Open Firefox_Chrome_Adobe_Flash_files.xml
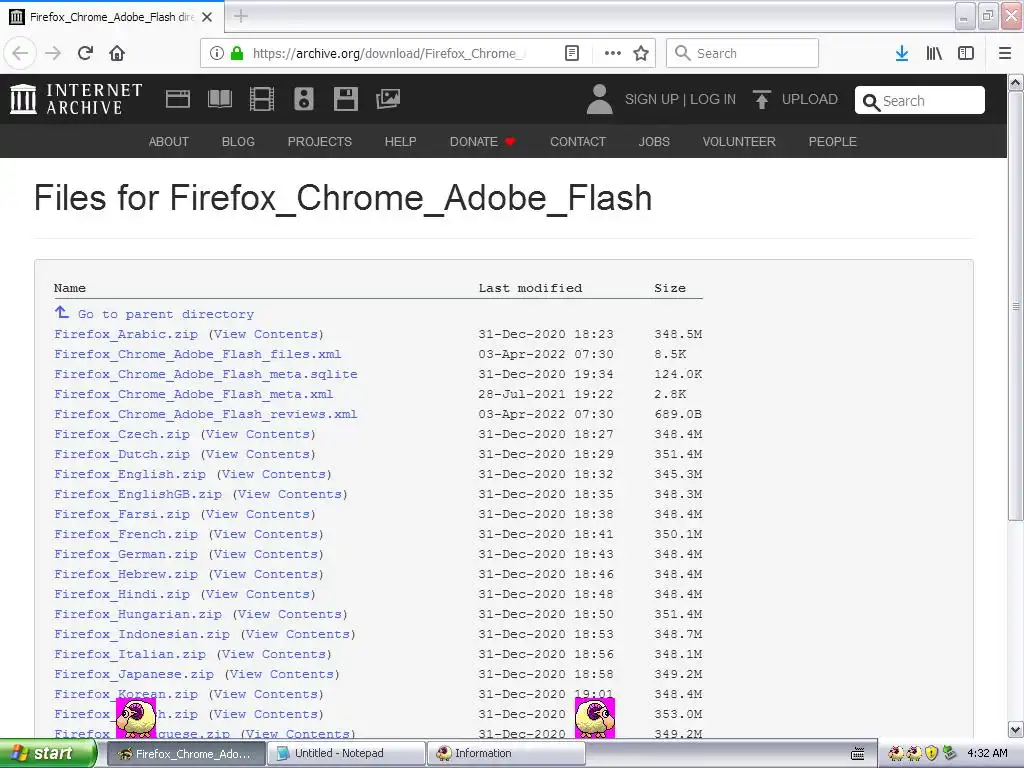Viewport: 1024px width, 768px height. [x=198, y=354]
